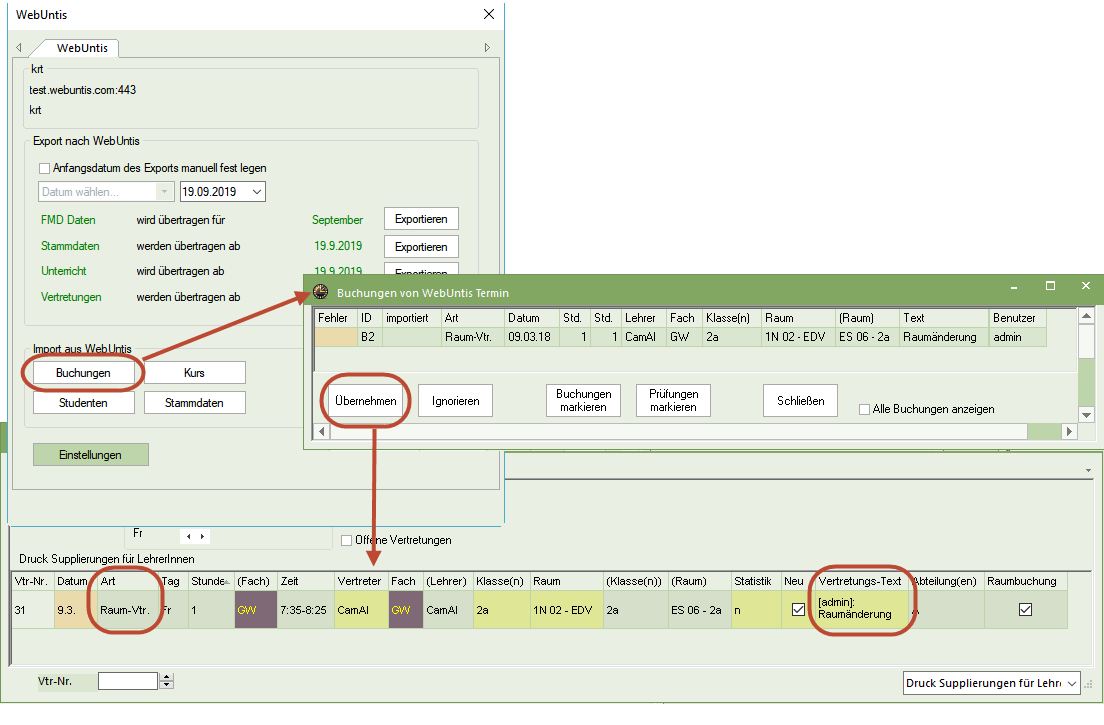This screenshot has height=725, width=1104.
Task: Click the Stammdaten import button
Action: (194, 403)
